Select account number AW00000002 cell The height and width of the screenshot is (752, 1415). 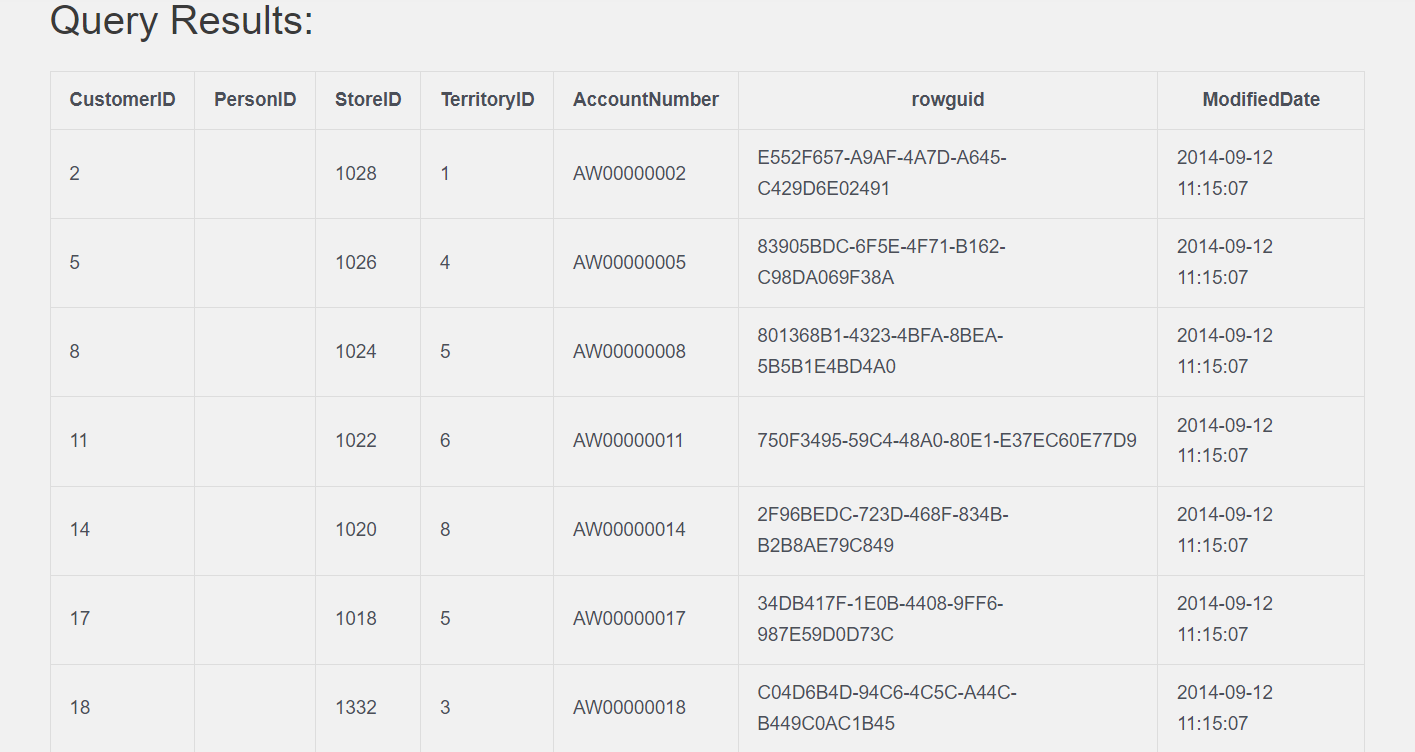pos(629,174)
